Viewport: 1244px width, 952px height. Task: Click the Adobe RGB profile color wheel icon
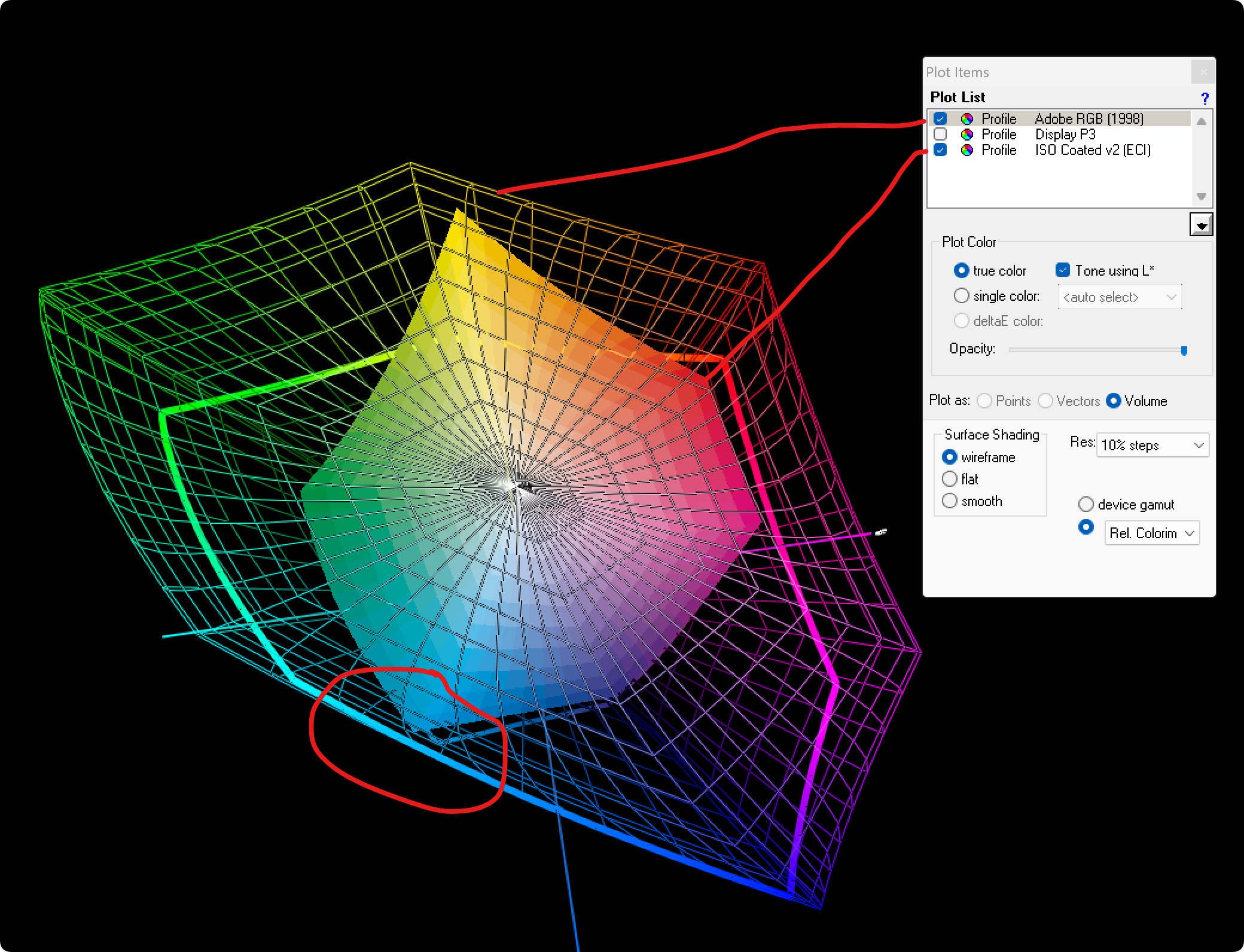tap(966, 119)
